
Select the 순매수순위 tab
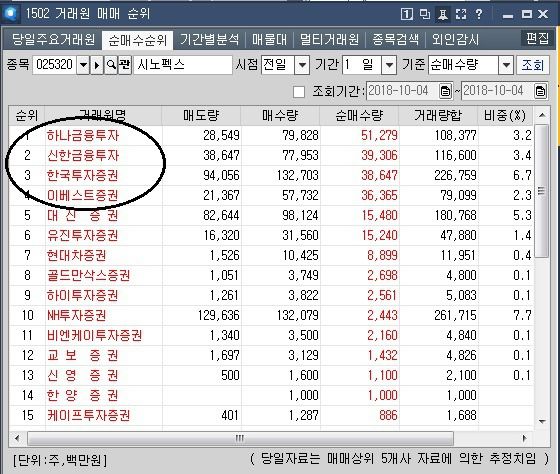[x=138, y=40]
